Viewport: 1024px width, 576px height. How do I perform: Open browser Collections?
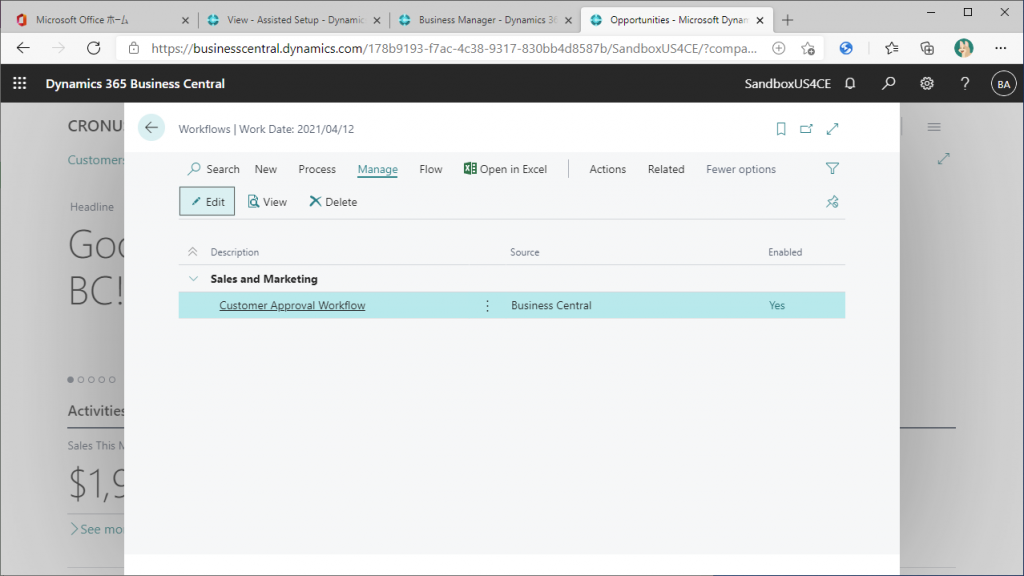(x=927, y=48)
